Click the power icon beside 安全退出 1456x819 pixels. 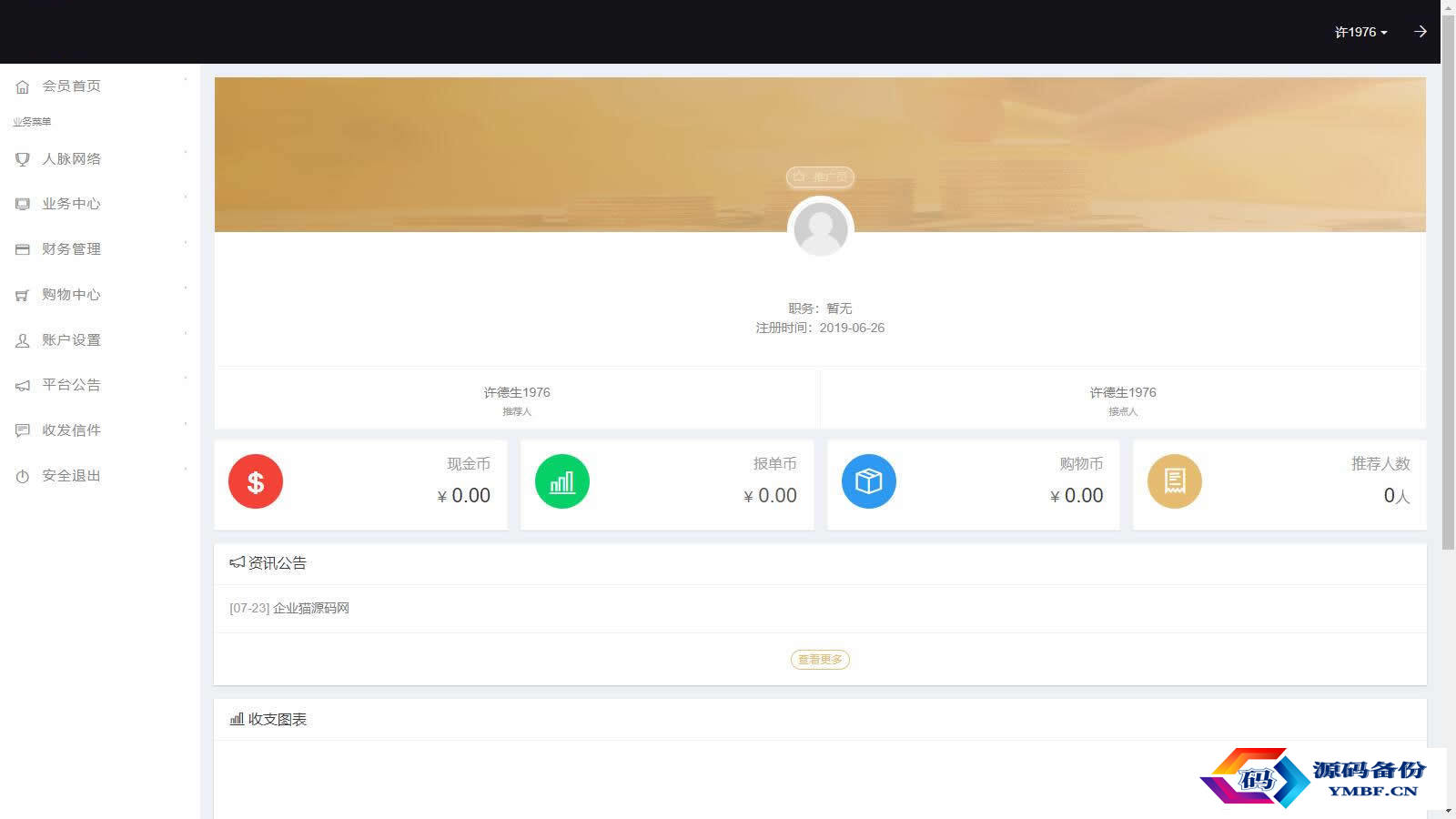23,476
